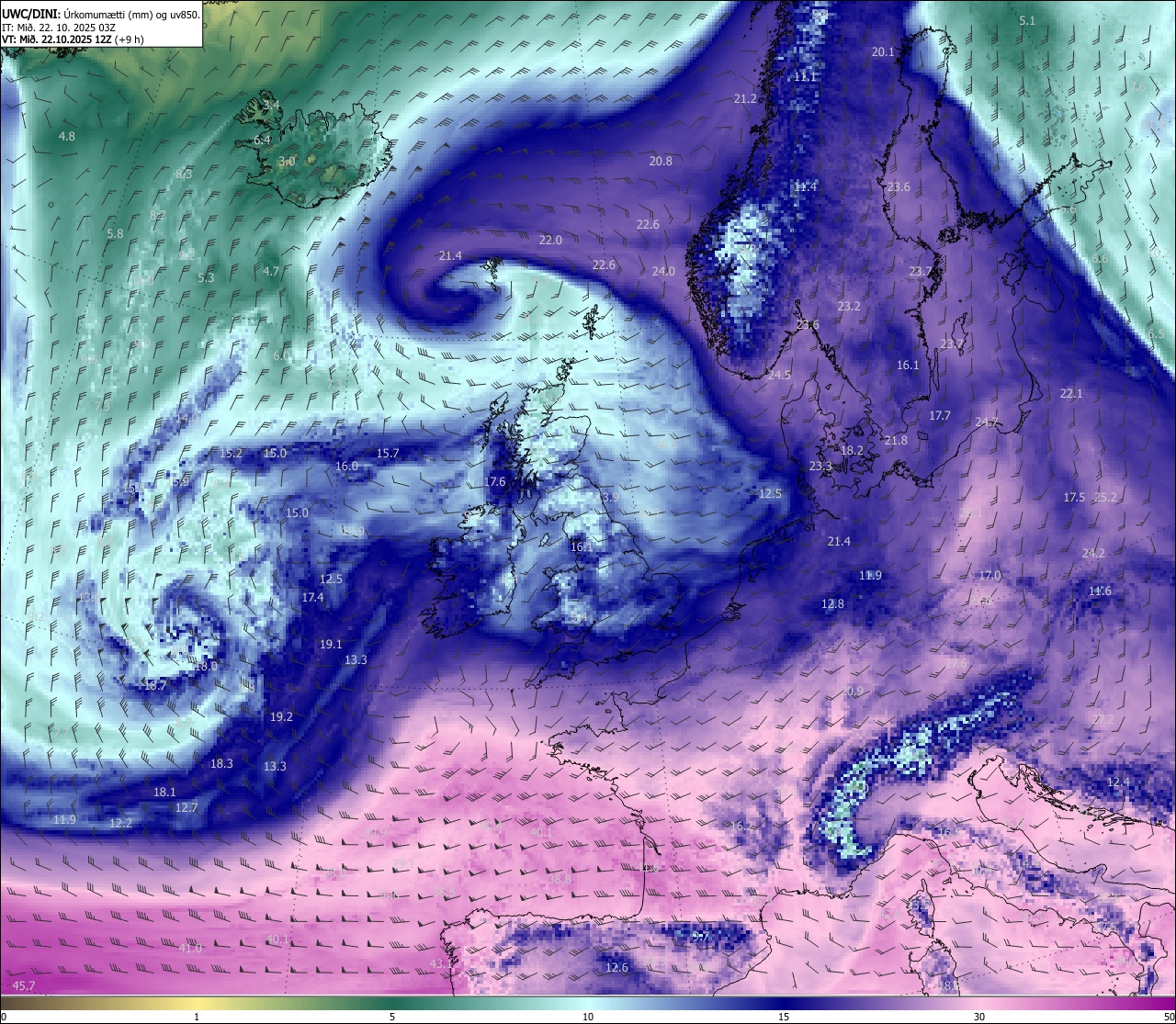Click the value label "45.7" in the bottom-left corner
The image size is (1176, 1024).
(x=24, y=985)
